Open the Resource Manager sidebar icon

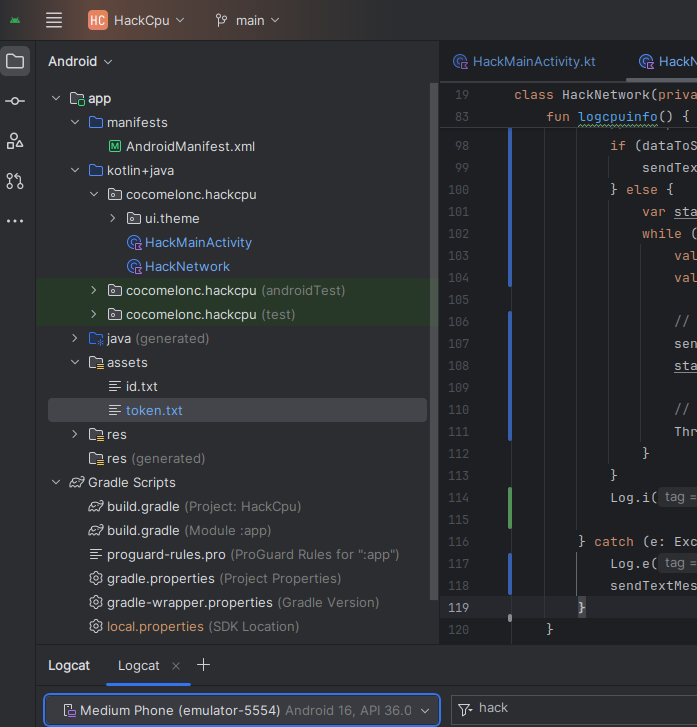15,141
